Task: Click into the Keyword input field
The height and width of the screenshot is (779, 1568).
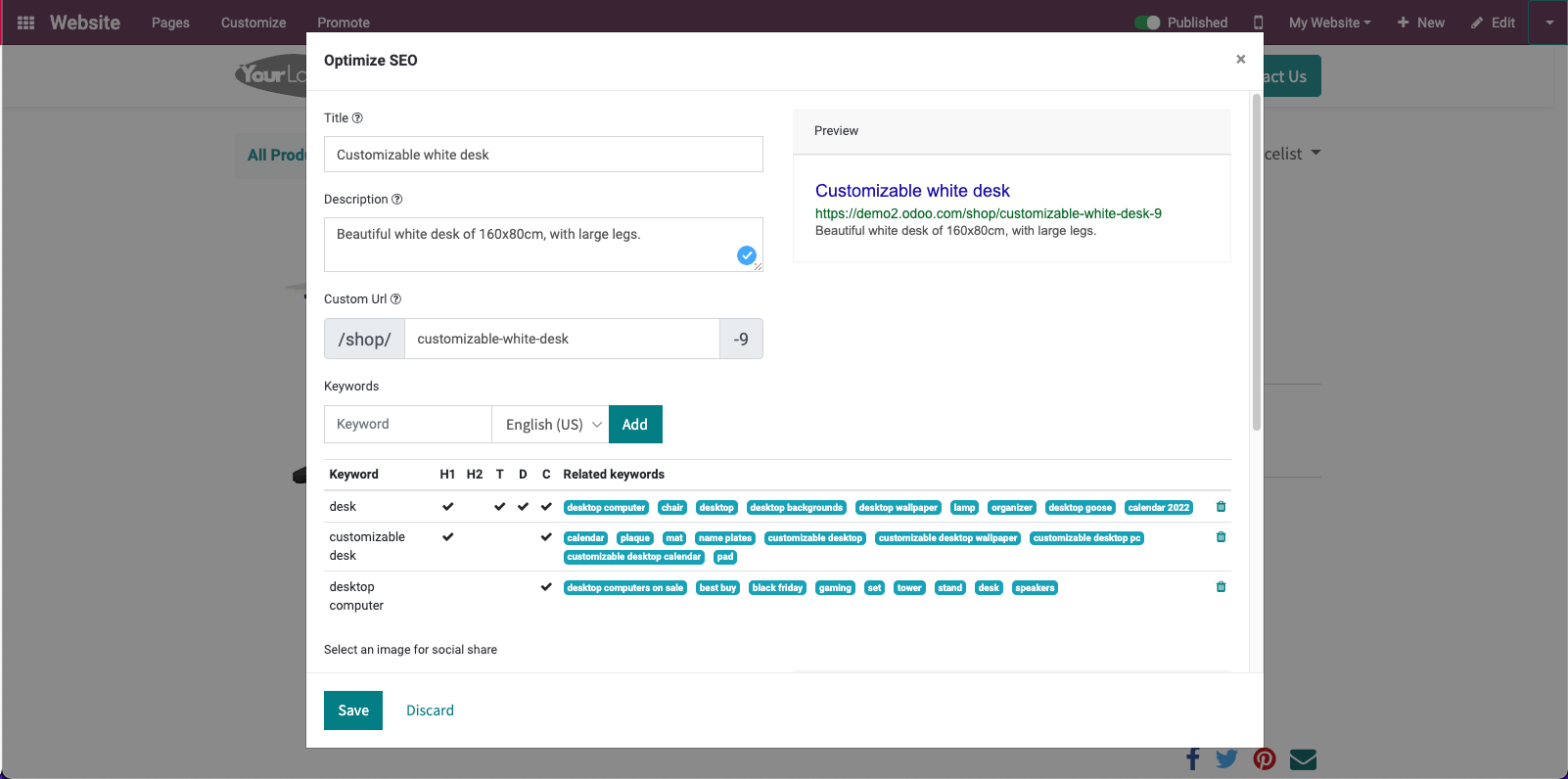Action: 407,425
